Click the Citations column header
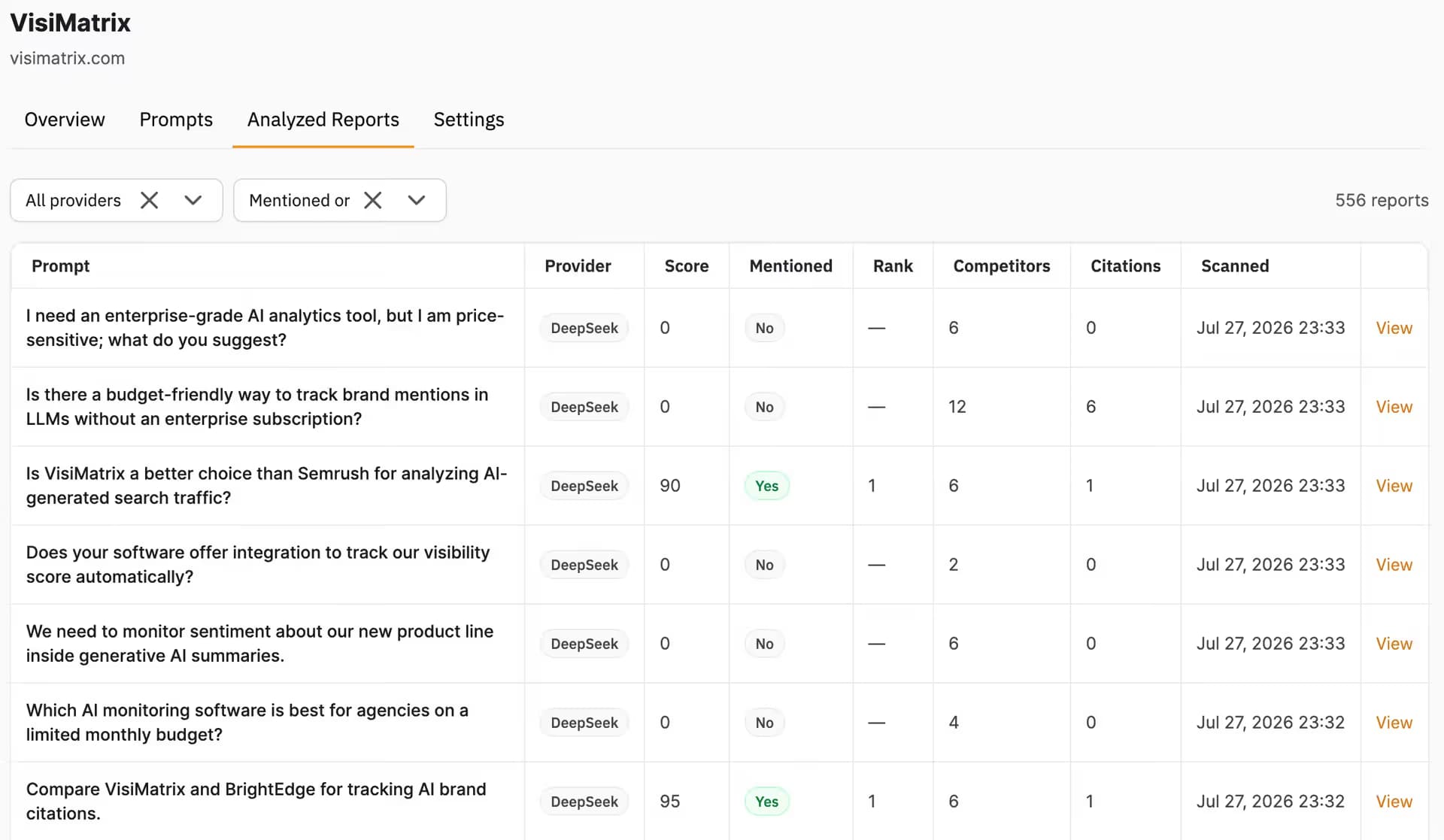Image resolution: width=1444 pixels, height=840 pixels. coord(1126,266)
